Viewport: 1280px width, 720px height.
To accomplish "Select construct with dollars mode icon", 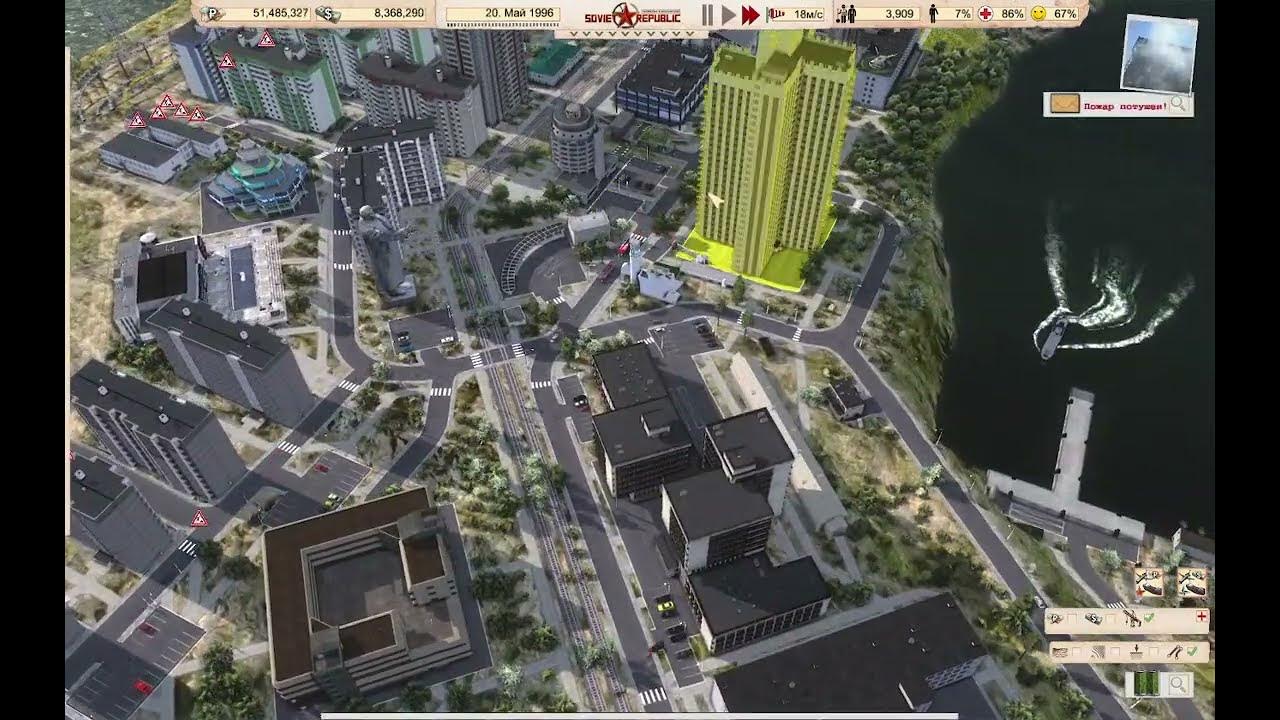I will coord(1192,582).
